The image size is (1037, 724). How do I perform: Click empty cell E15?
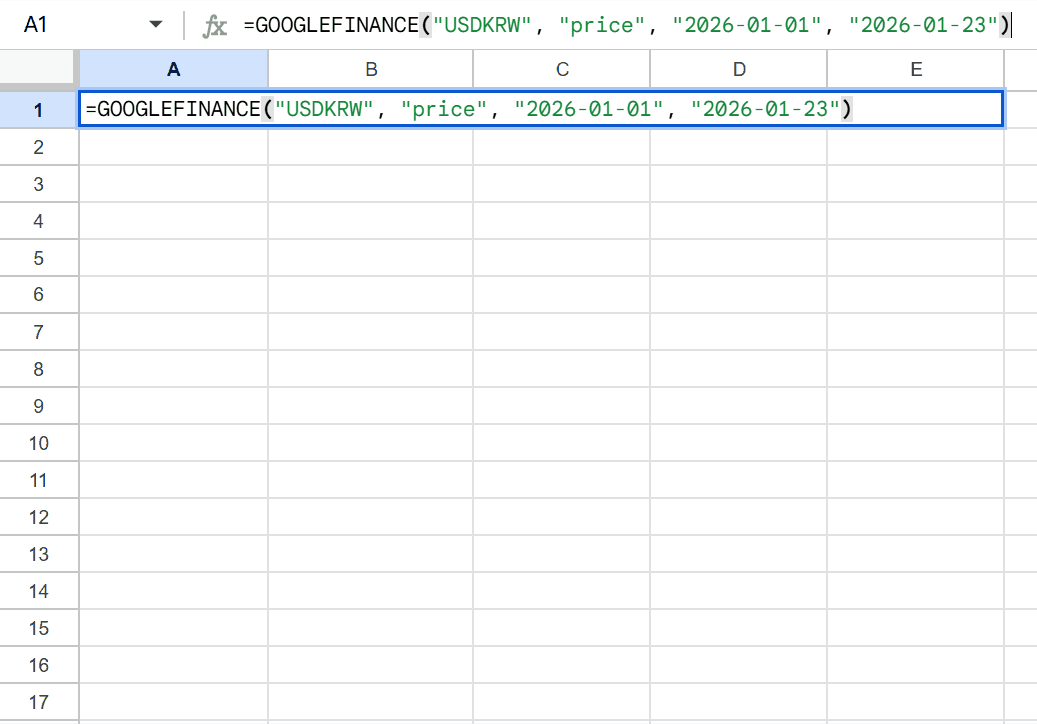point(915,628)
